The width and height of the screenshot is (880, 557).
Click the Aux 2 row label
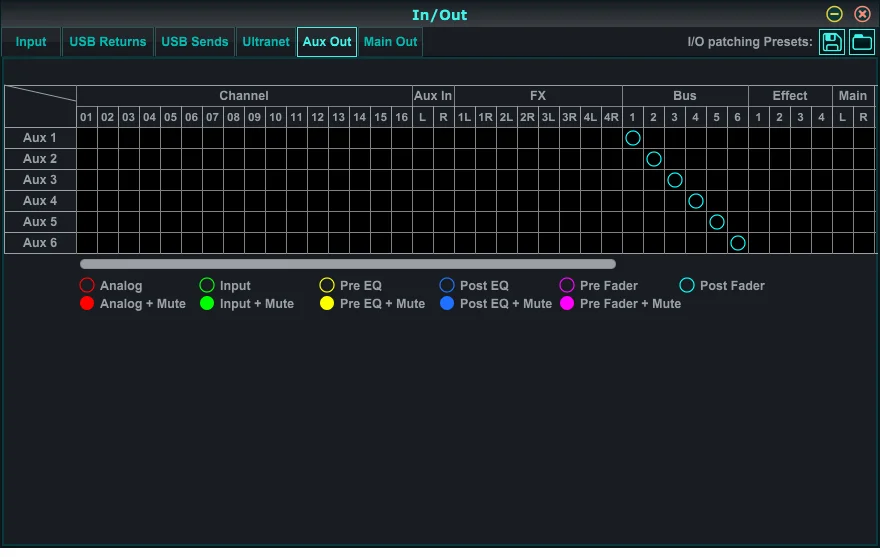point(40,159)
